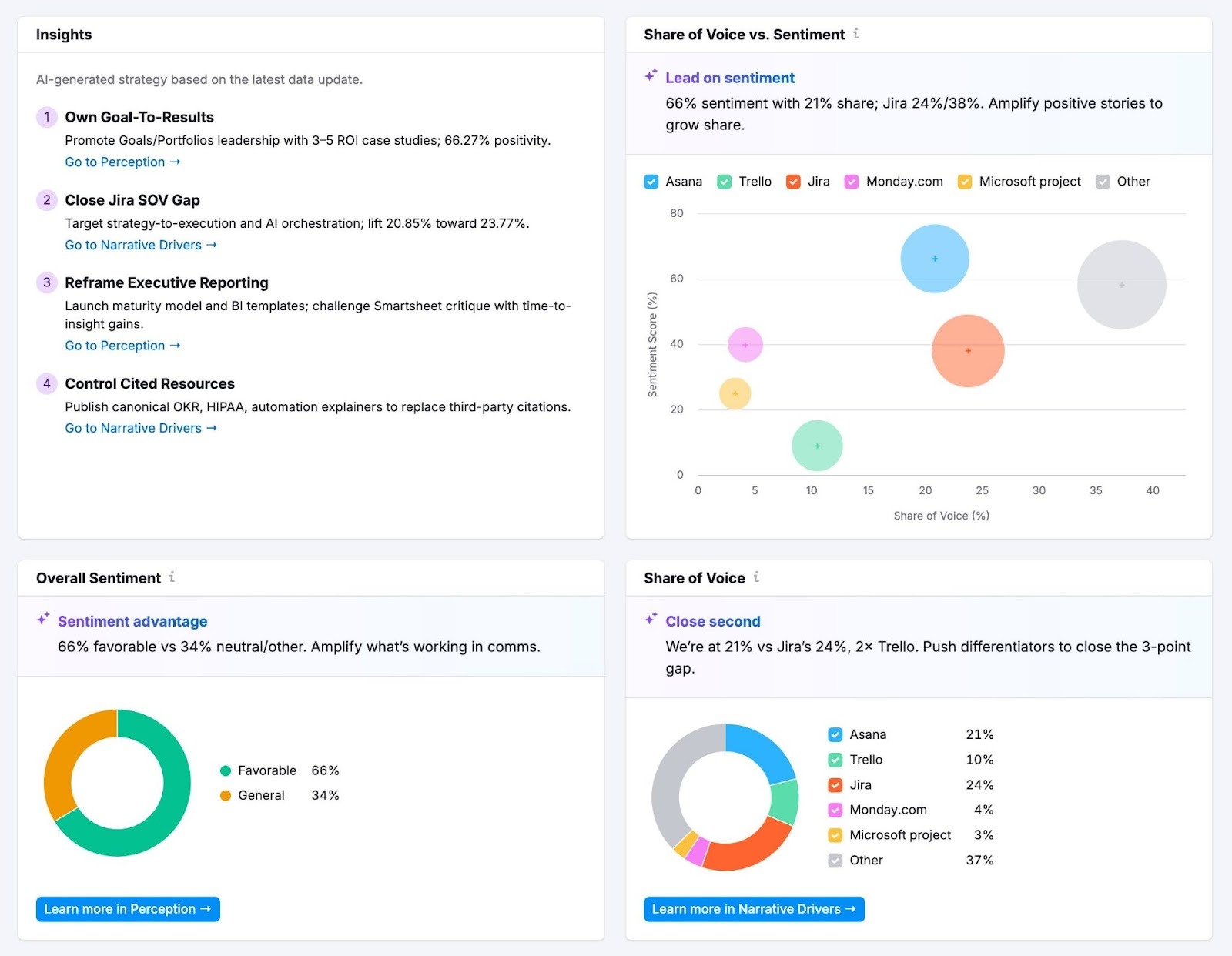This screenshot has width=1232, height=956.
Task: Click the info icon beside Share of Voice
Action: coord(757,577)
